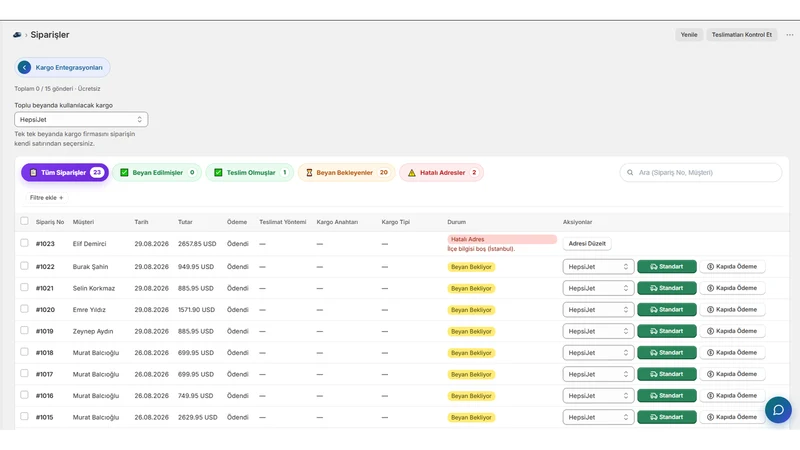Click Kapıda Ödeme for order #1016
800x450 pixels.
point(732,395)
